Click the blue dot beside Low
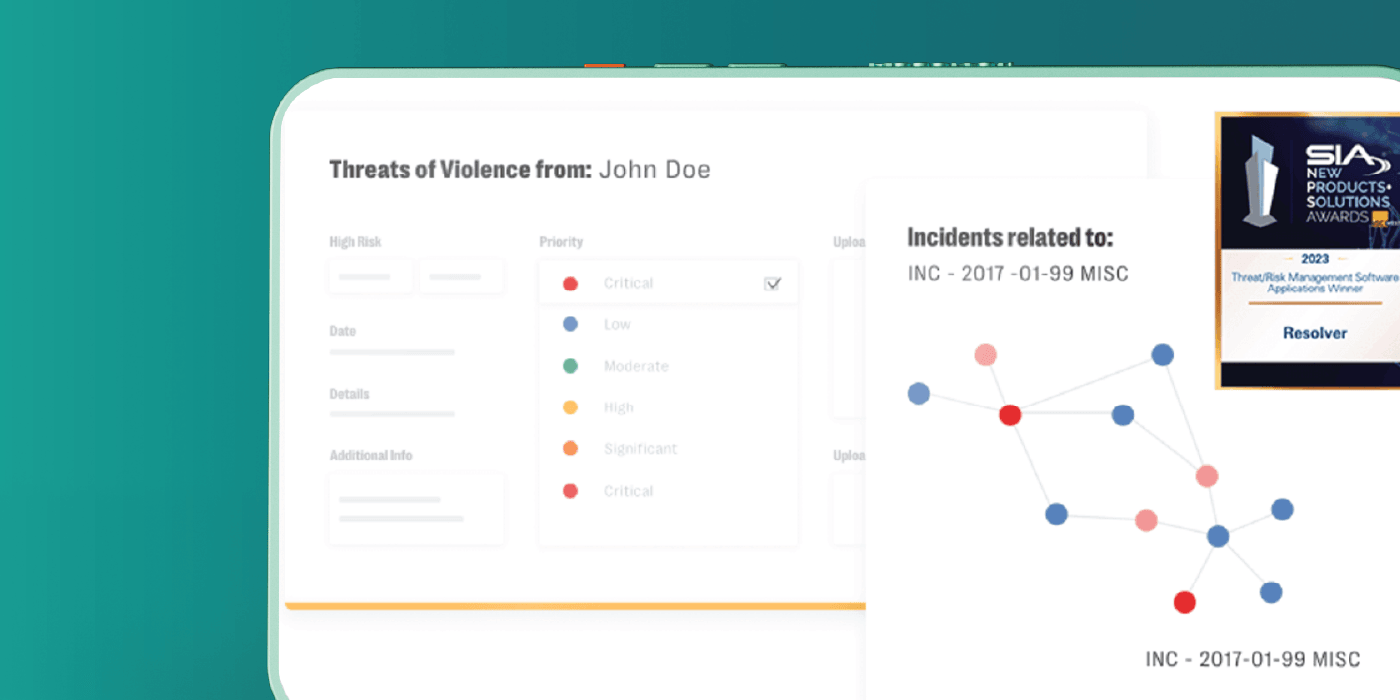Screen dimensions: 1400x700 tap(570, 324)
